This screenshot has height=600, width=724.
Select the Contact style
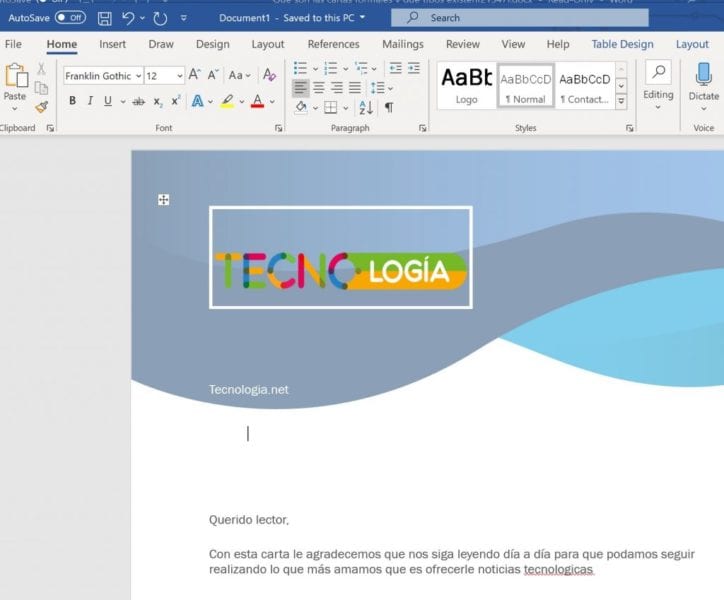point(585,86)
